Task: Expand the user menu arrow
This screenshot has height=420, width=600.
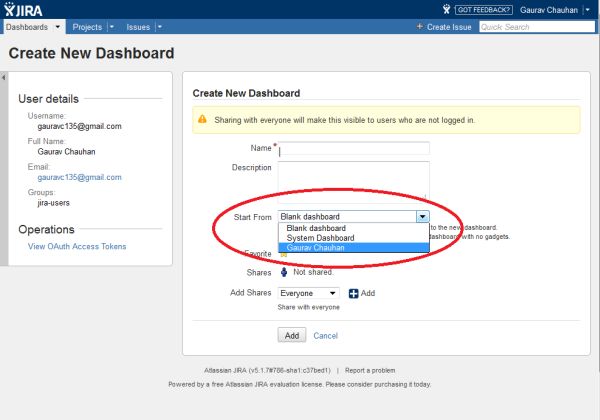Action: 588,10
